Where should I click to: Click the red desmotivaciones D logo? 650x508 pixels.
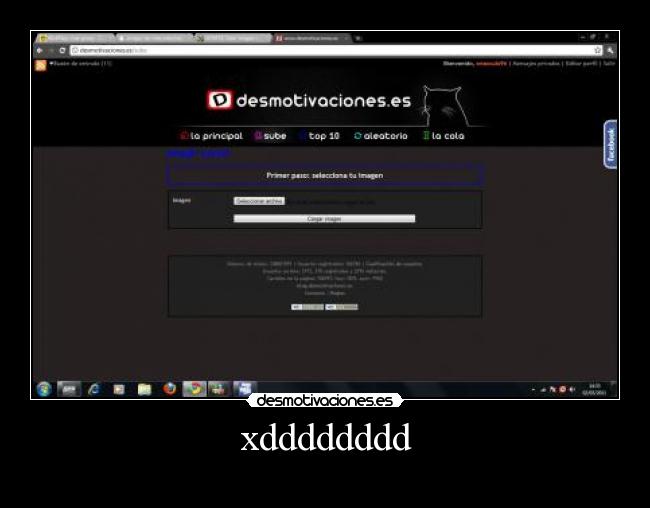pyautogui.click(x=220, y=100)
